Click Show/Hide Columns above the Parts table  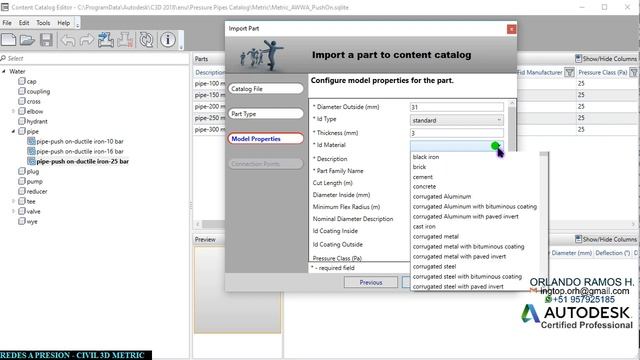pyautogui.click(x=606, y=59)
